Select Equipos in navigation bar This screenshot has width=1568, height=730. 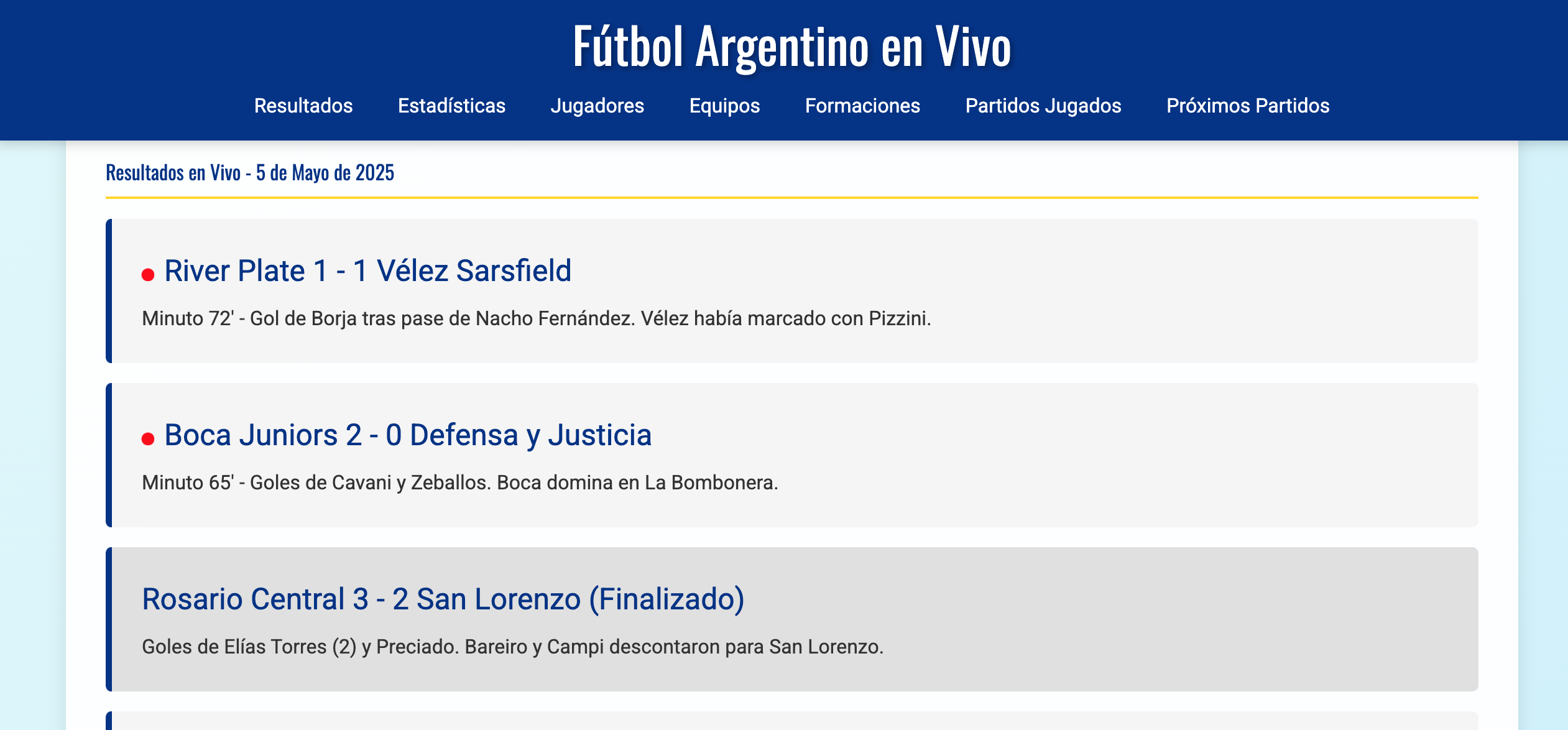[x=724, y=106]
